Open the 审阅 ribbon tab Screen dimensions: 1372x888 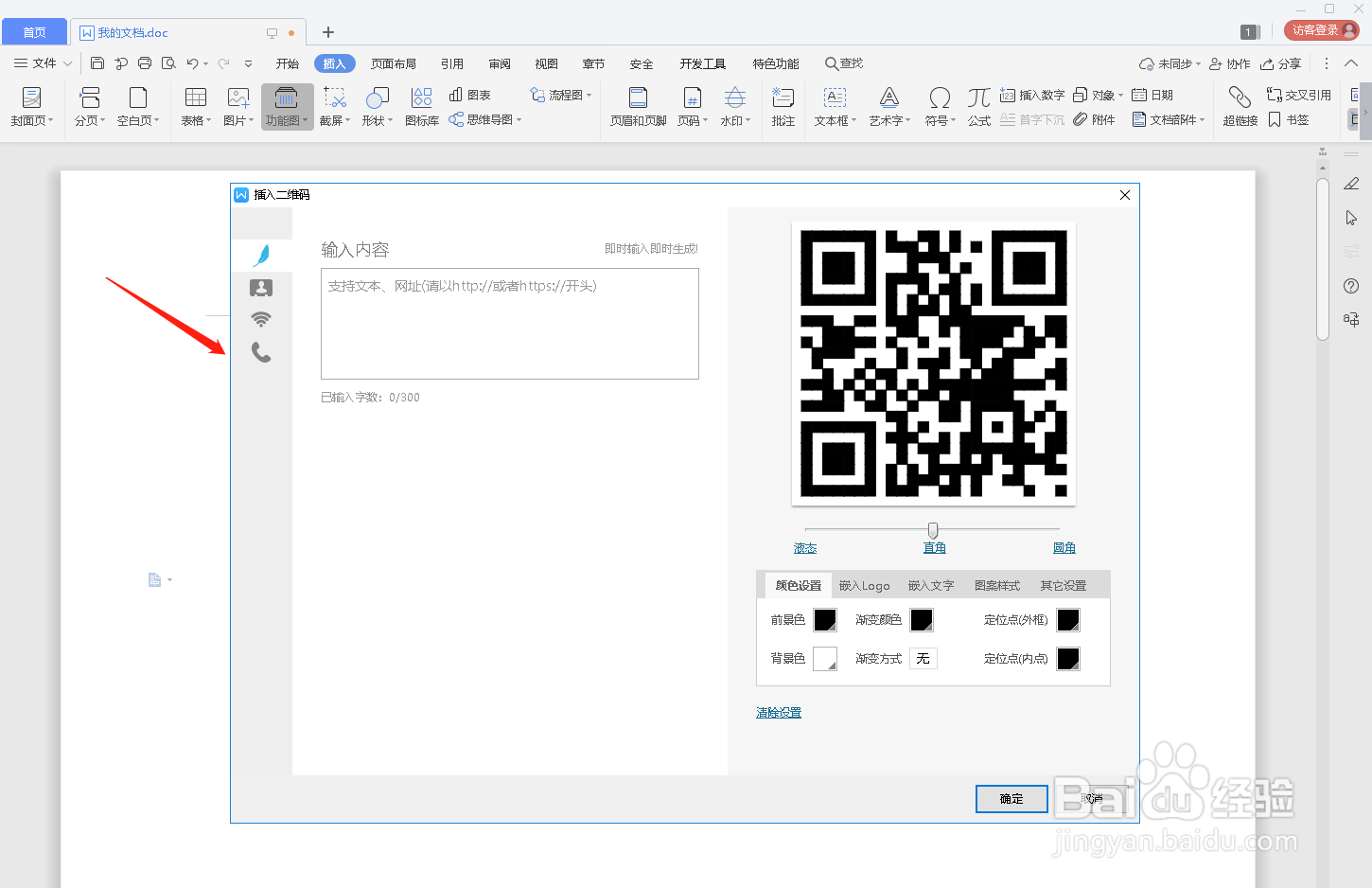point(500,63)
